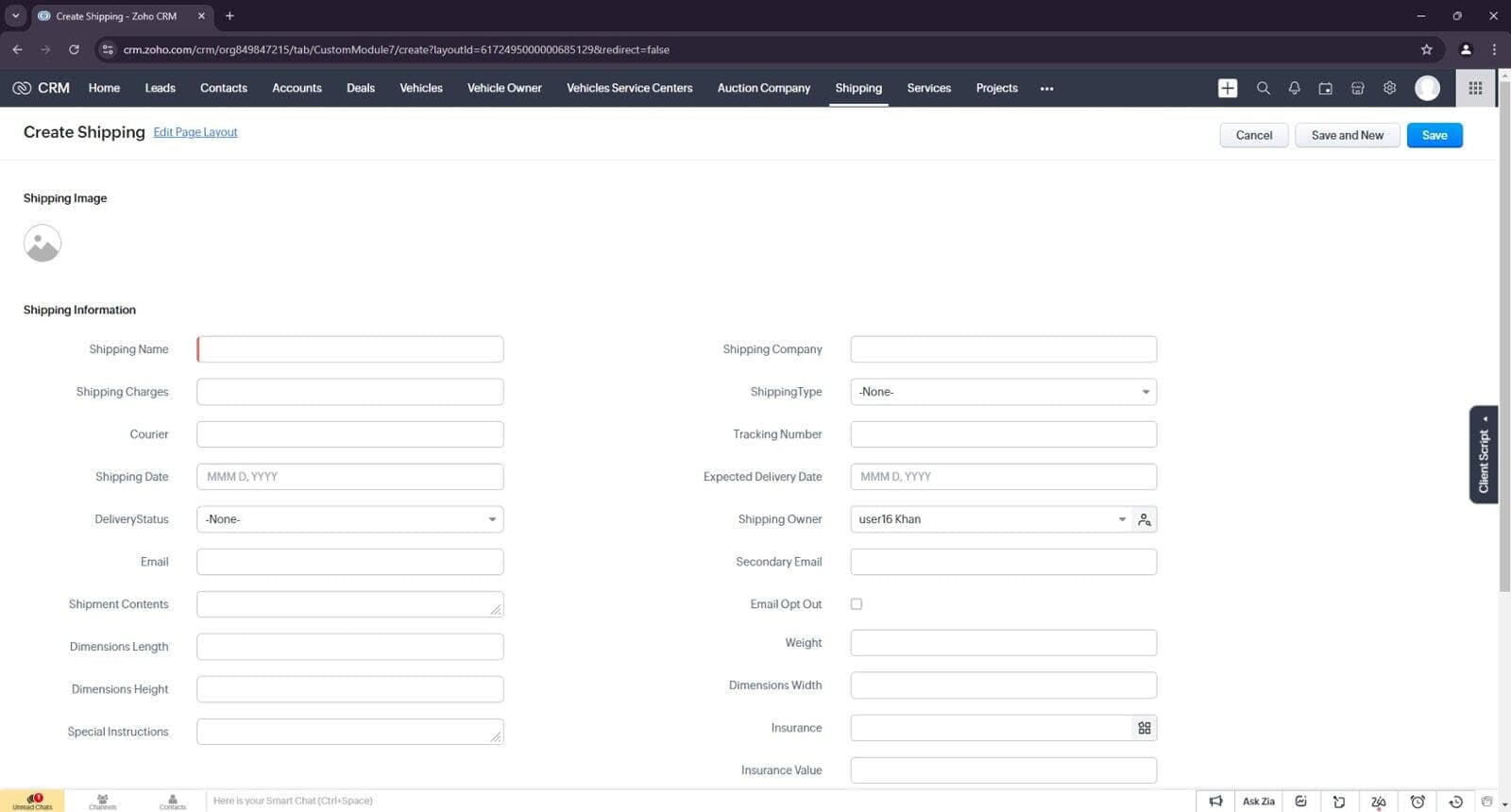
Task: Expand the ShippingType dropdown
Action: point(1003,392)
